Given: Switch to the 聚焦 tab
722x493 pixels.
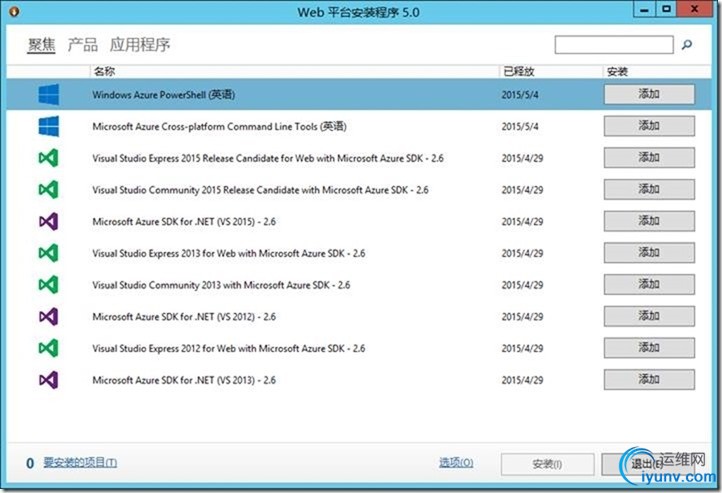Looking at the screenshot, I should [x=41, y=45].
